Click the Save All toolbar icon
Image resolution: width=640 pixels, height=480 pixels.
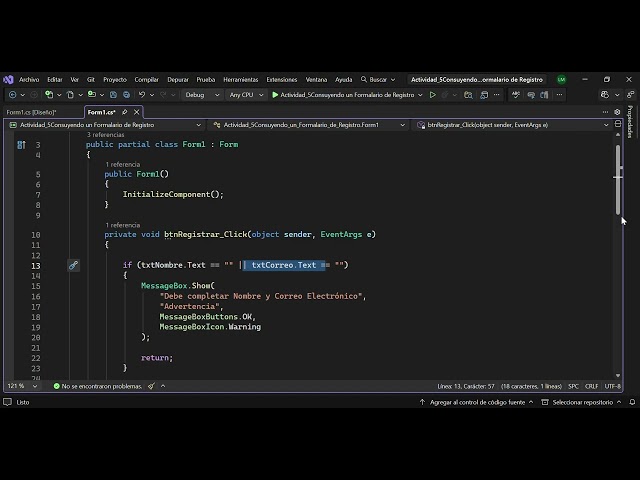127,95
